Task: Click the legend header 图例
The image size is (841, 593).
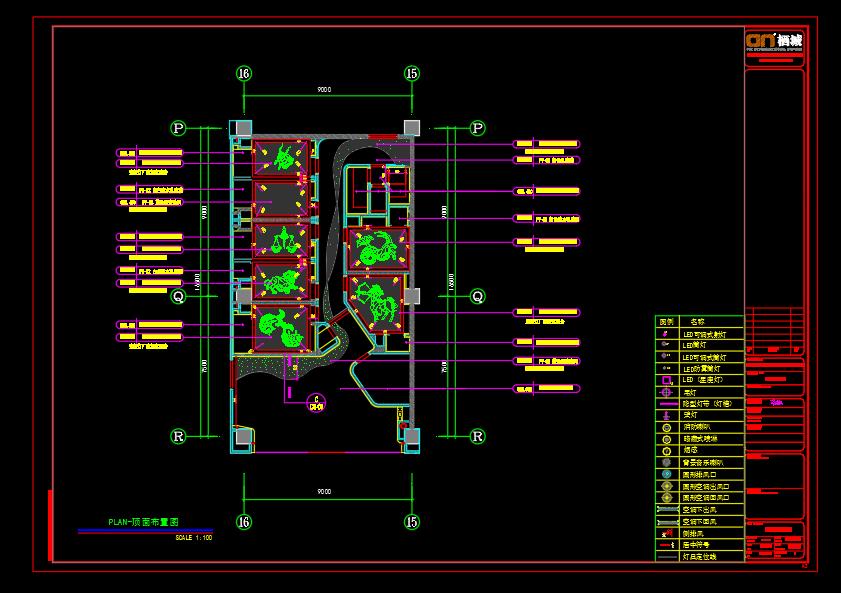Action: [667, 322]
